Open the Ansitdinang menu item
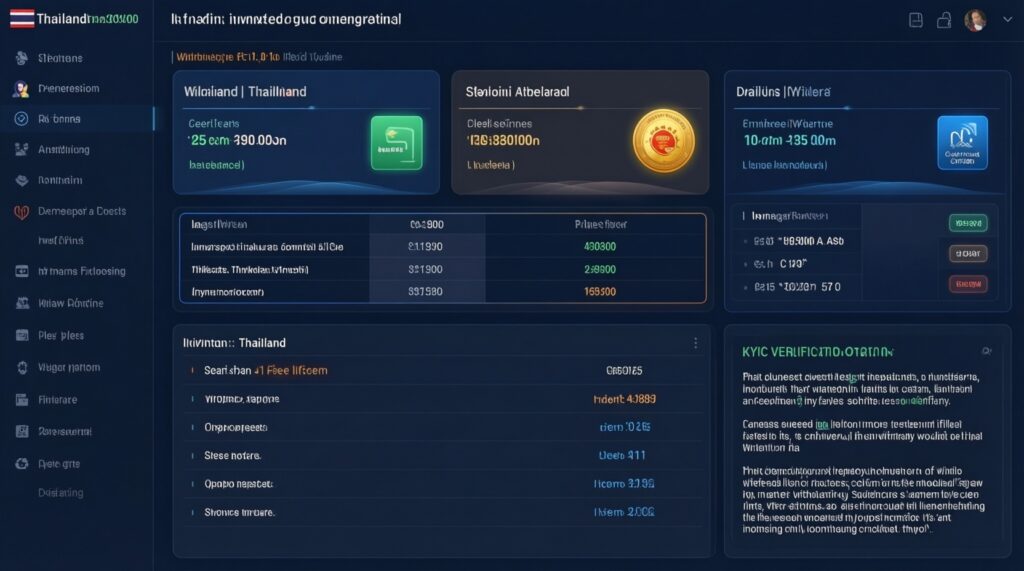 pos(63,150)
